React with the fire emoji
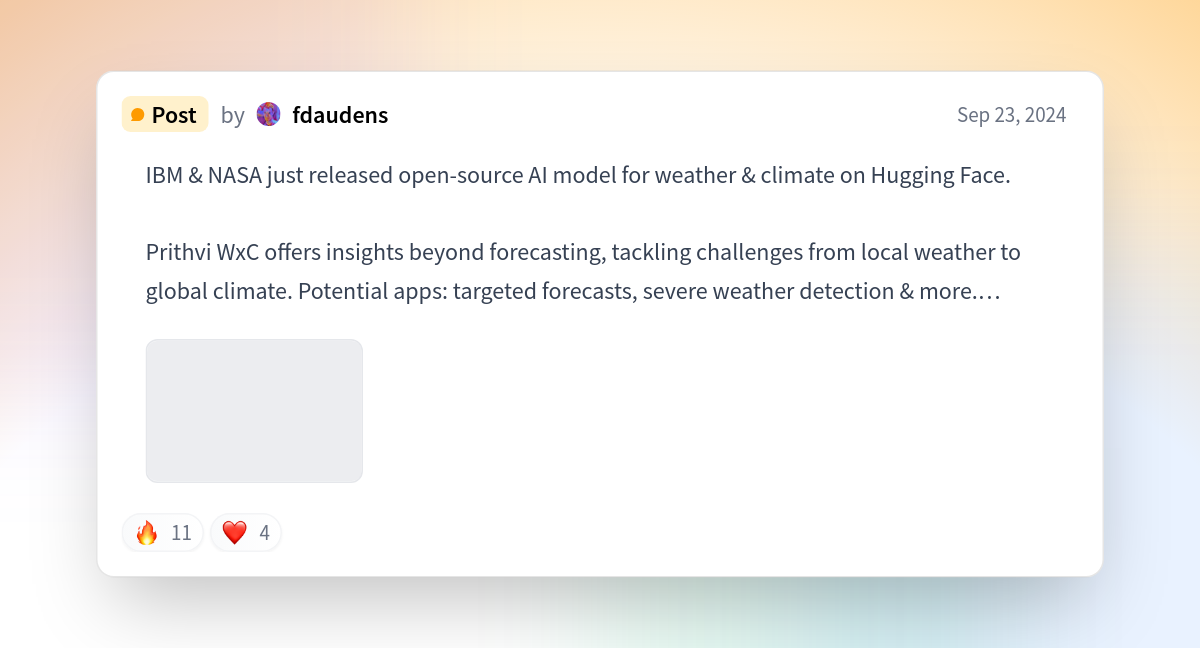The height and width of the screenshot is (648, 1200). 147,533
